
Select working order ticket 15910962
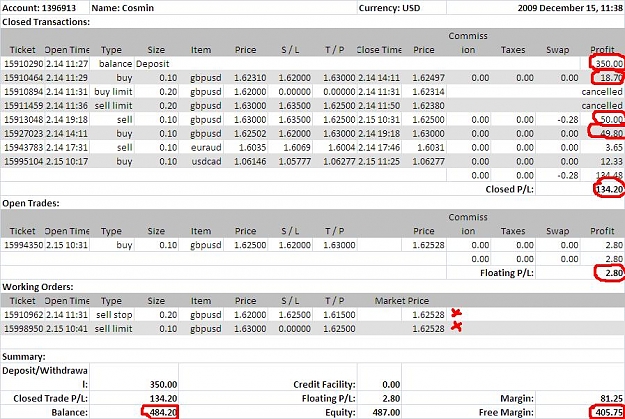(x=24, y=315)
